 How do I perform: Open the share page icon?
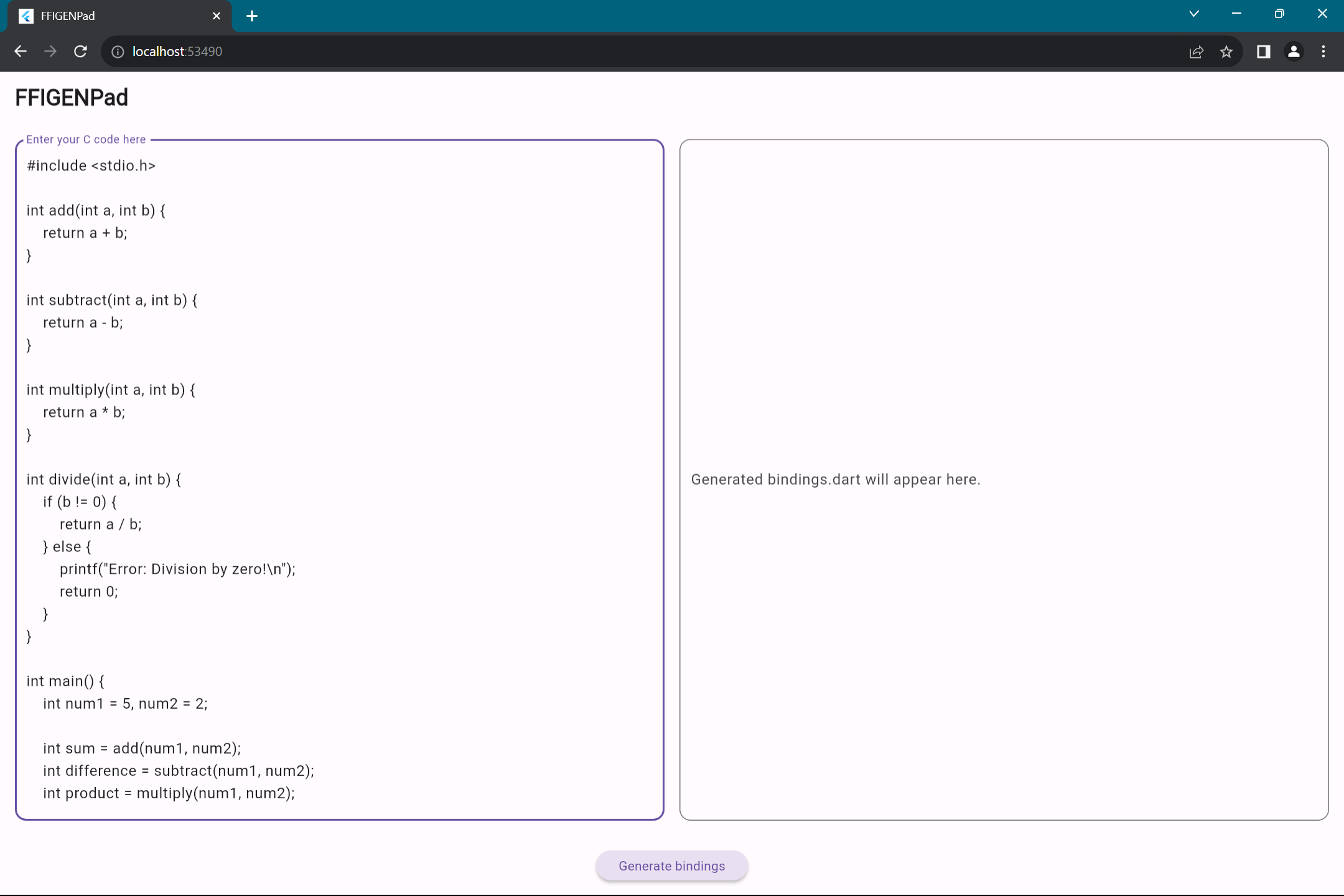coord(1196,52)
